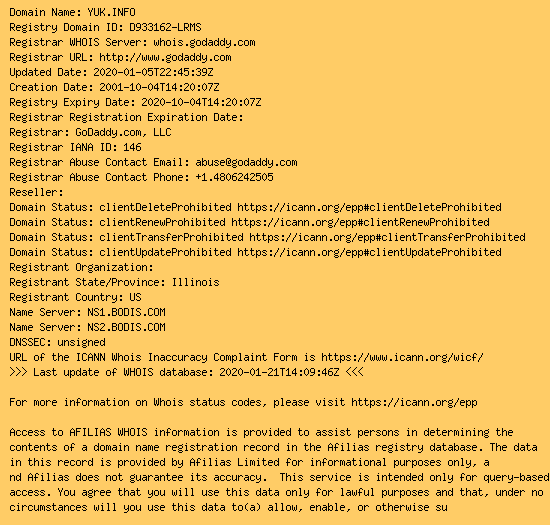Click the YUK.INFO domain name text
The image size is (550, 525).
click(x=111, y=12)
